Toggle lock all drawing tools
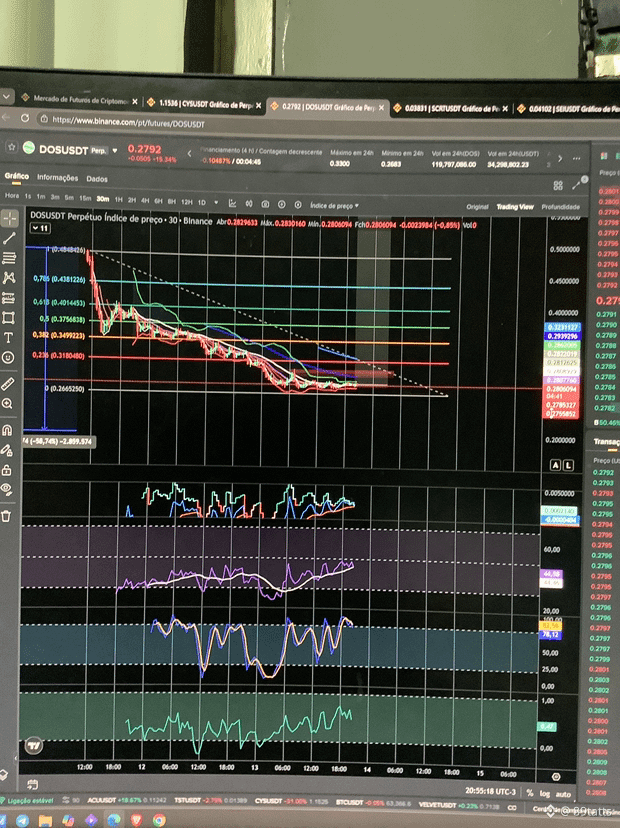 pyautogui.click(x=6, y=469)
